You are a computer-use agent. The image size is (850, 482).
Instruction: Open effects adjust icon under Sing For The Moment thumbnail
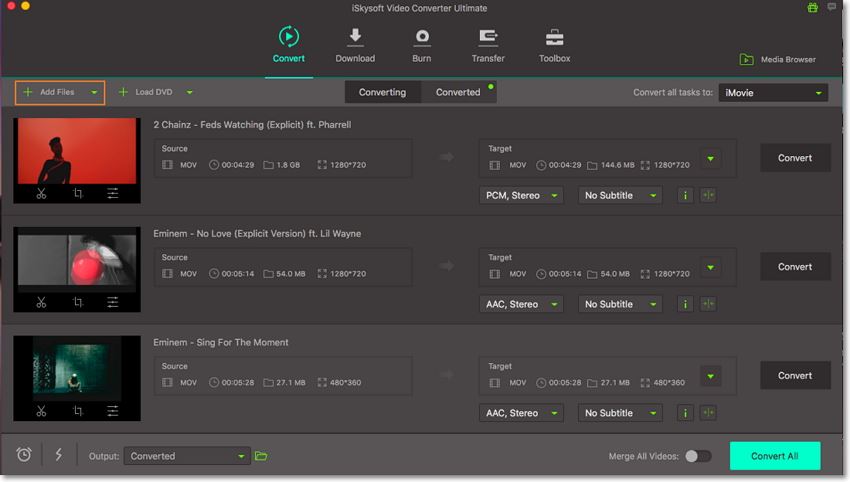coord(113,411)
